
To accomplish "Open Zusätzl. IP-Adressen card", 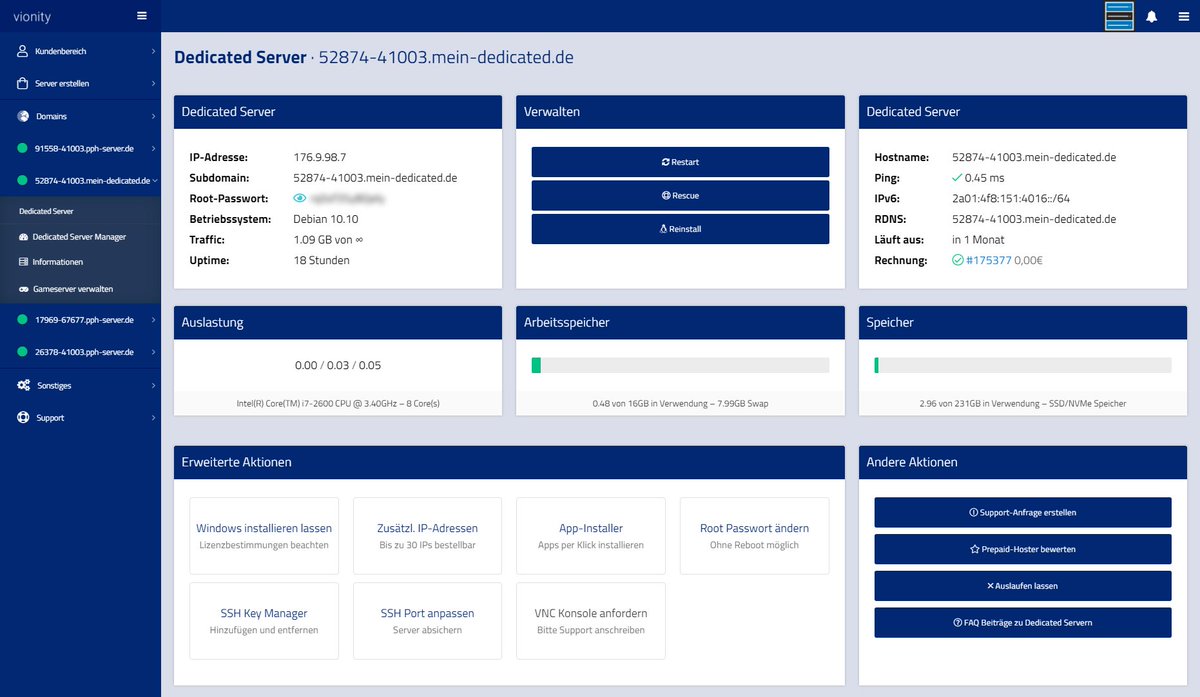I will pyautogui.click(x=427, y=536).
